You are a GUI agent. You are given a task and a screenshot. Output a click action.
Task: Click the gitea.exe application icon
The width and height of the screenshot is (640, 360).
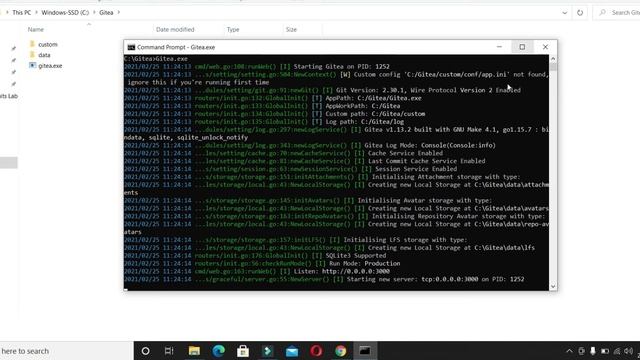32,65
